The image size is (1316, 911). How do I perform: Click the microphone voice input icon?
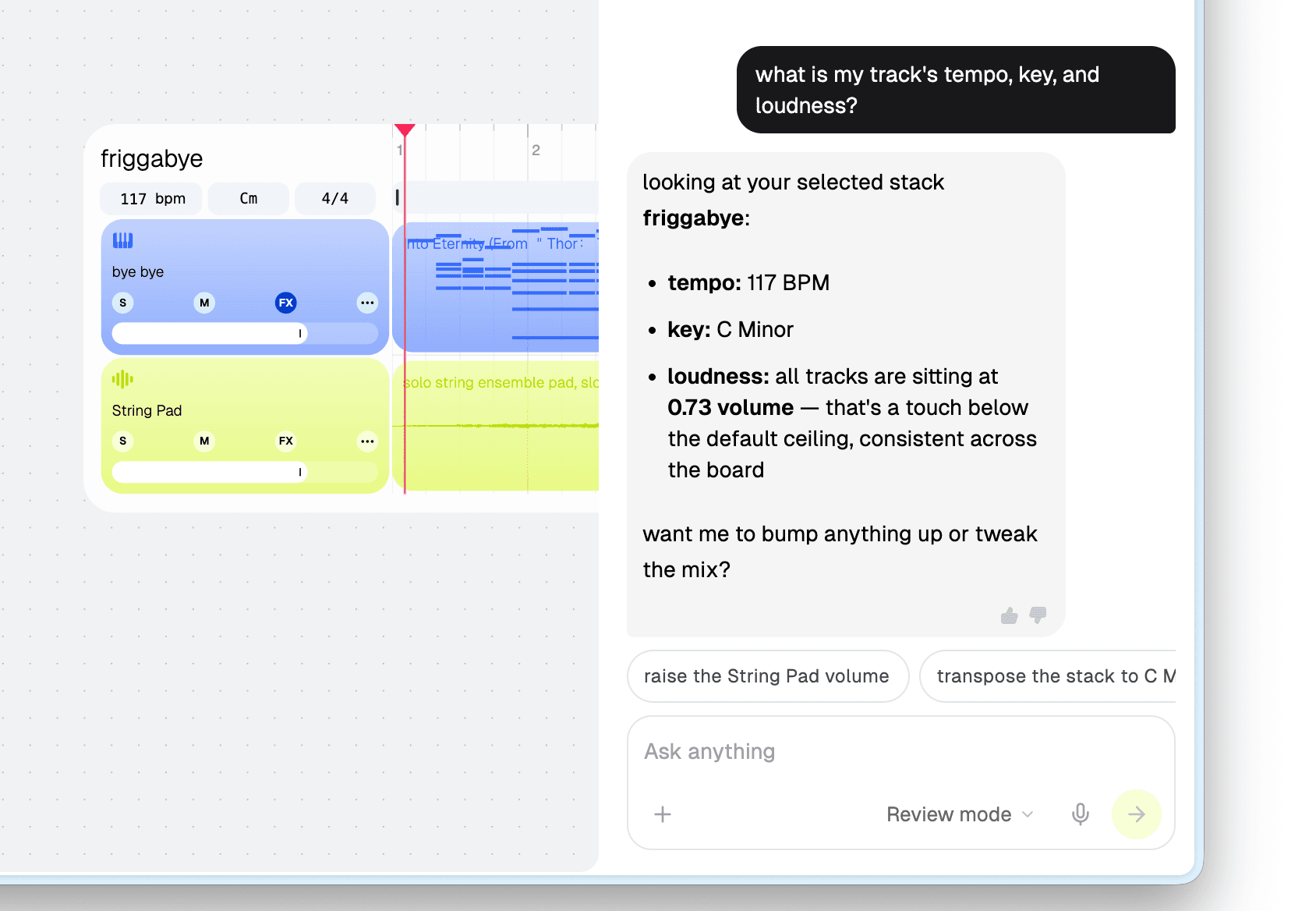[1081, 814]
